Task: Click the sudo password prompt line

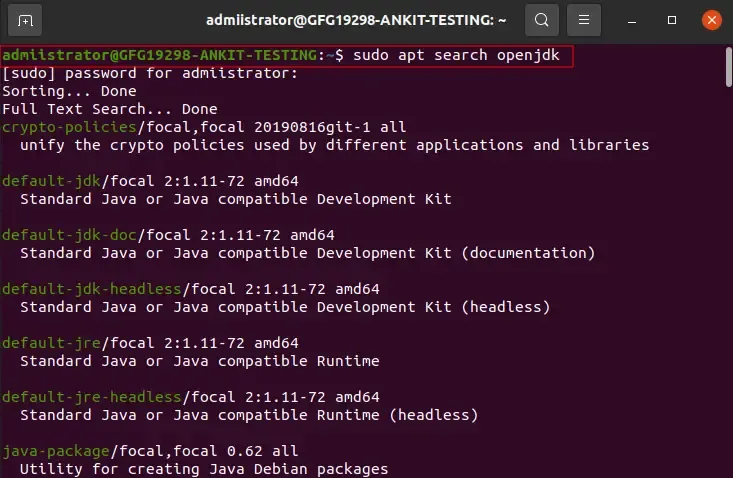Action: click(x=150, y=73)
